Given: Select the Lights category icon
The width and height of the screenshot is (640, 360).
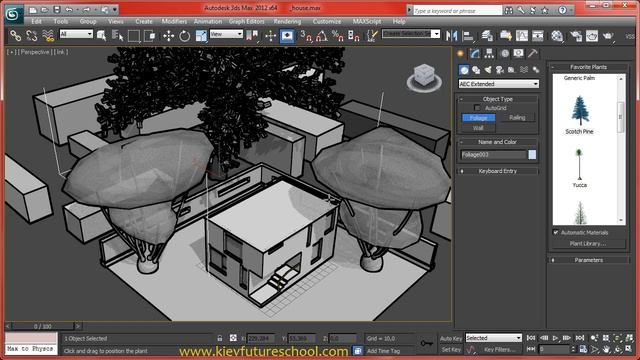Looking at the screenshot, I should [x=488, y=70].
